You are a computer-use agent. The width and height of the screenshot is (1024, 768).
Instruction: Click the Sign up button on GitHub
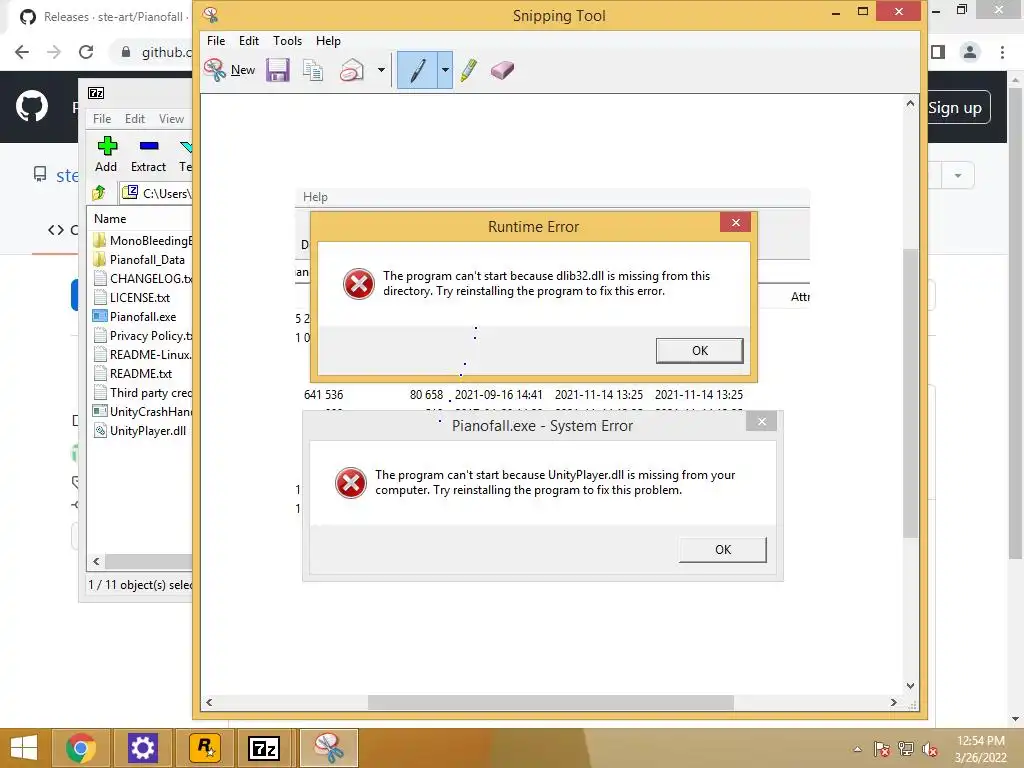point(955,108)
